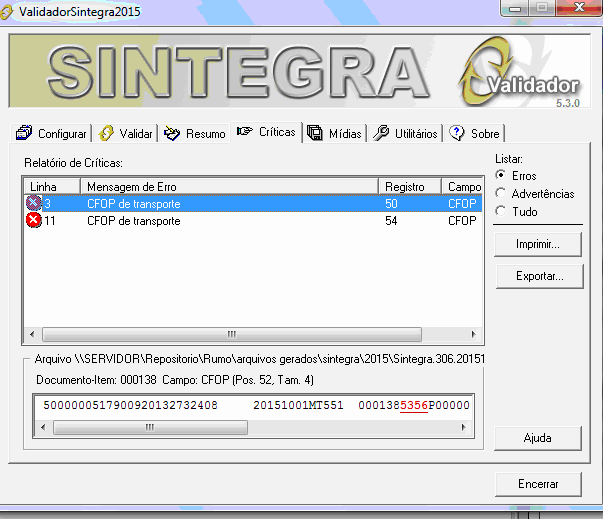Click the Encerrar button
The width and height of the screenshot is (603, 519).
[x=538, y=484]
